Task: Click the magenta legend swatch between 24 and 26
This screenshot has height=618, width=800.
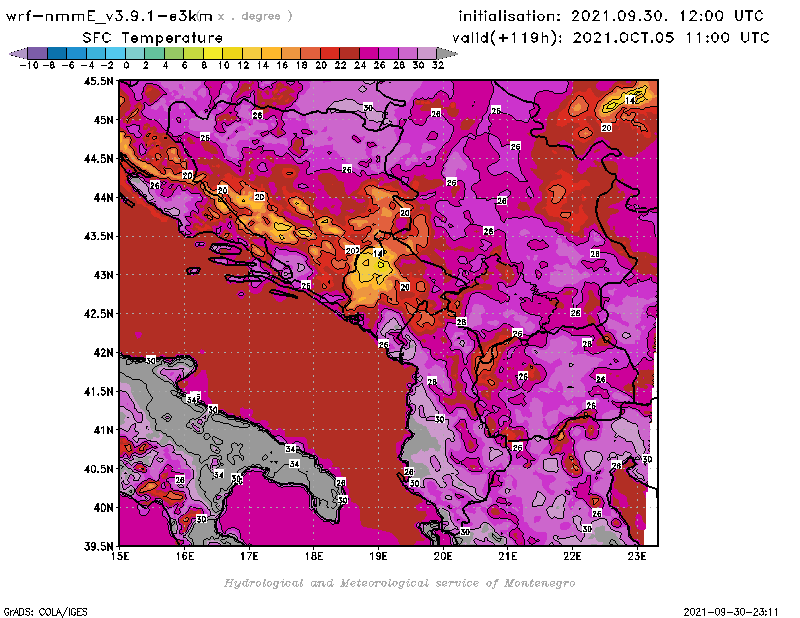Action: pos(369,53)
